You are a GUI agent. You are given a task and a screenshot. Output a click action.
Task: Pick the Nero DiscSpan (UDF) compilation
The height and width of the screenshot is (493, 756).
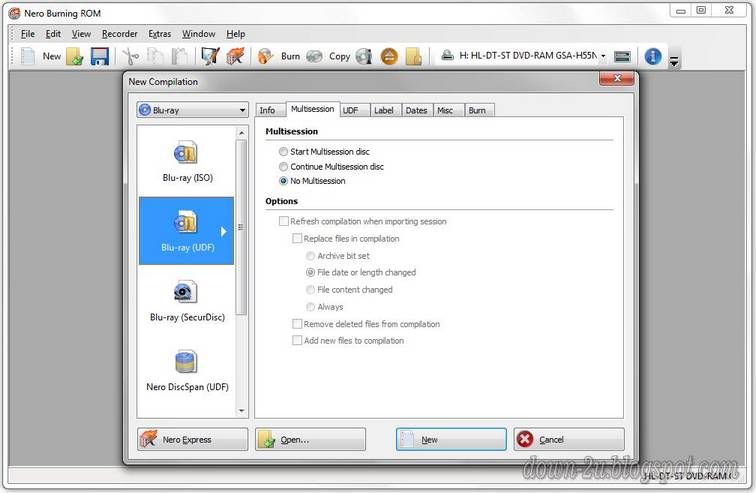[187, 370]
